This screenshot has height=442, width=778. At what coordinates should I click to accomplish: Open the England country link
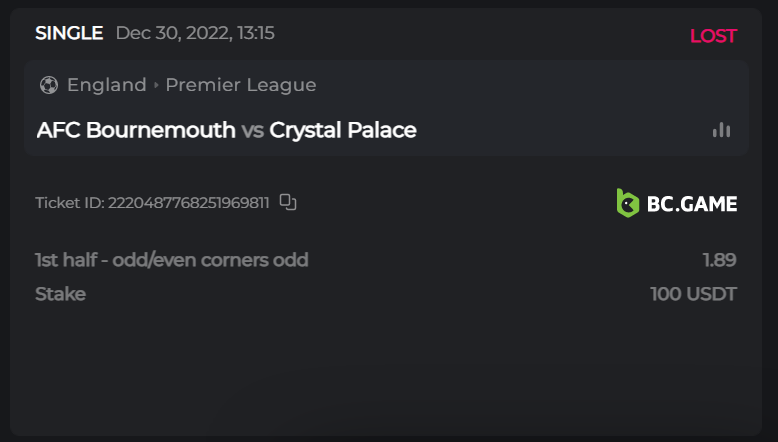(x=106, y=85)
